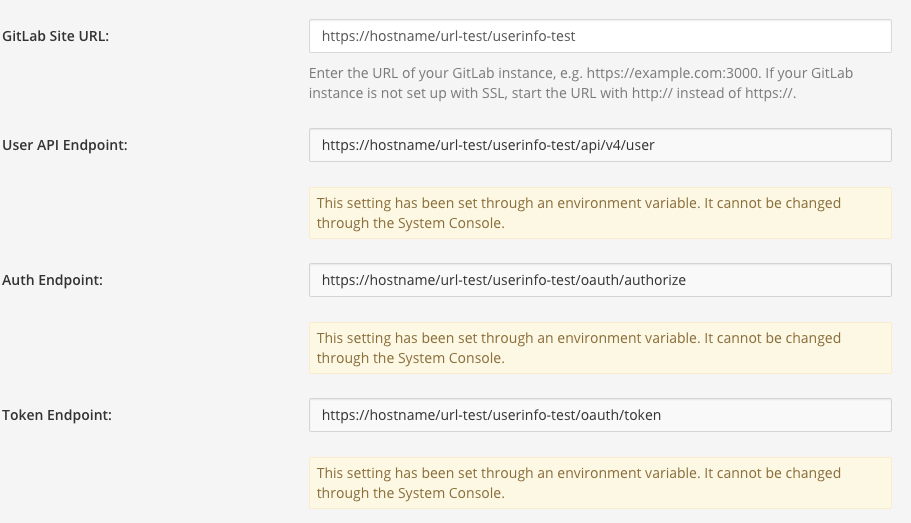Click the environment variable notice under Token Endpoint
The height and width of the screenshot is (523, 911).
tap(600, 483)
